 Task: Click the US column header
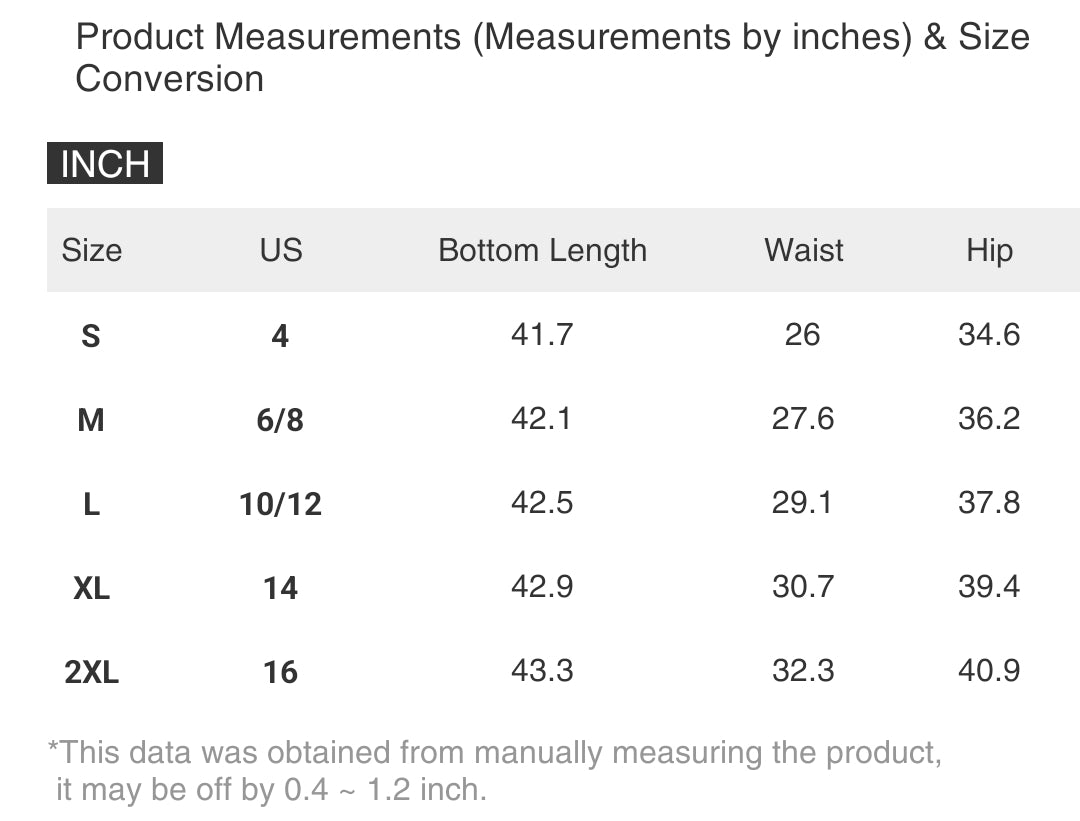(x=280, y=250)
